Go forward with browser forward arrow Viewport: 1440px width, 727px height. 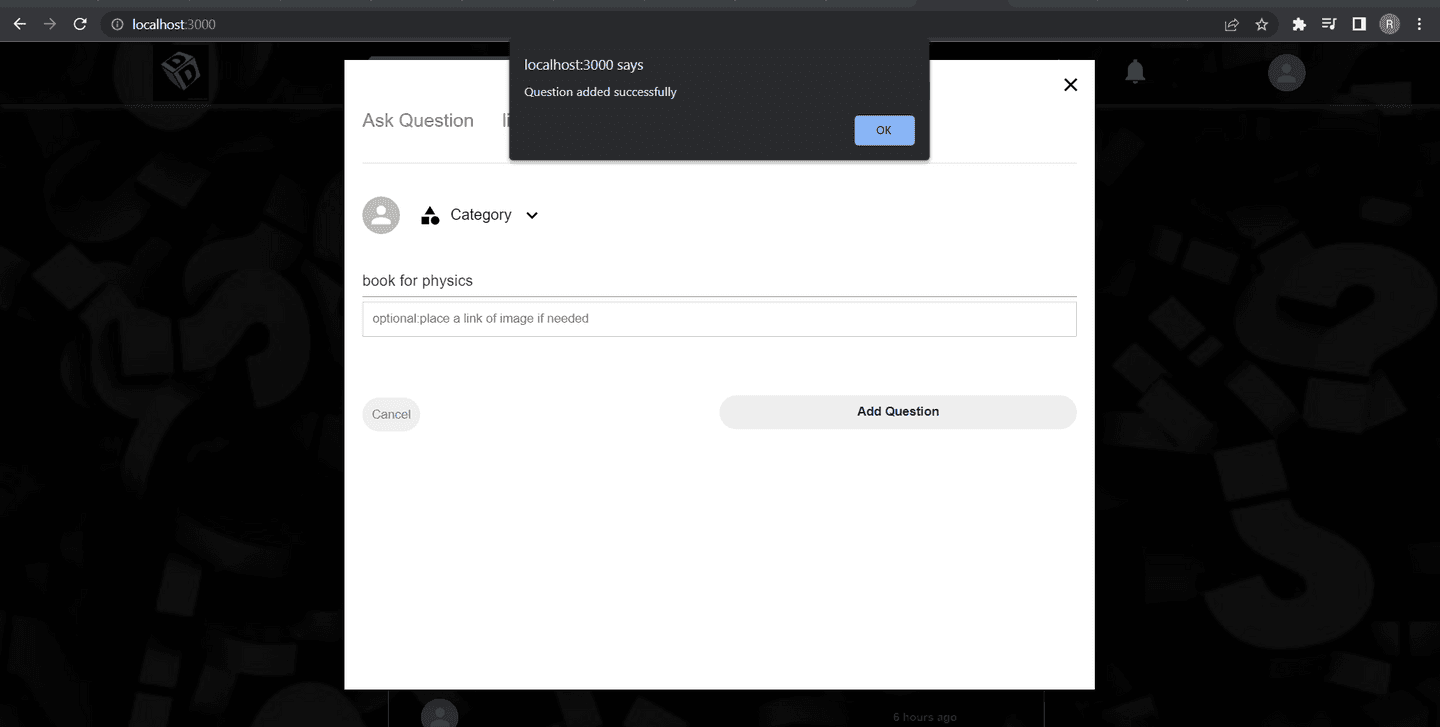[x=50, y=24]
